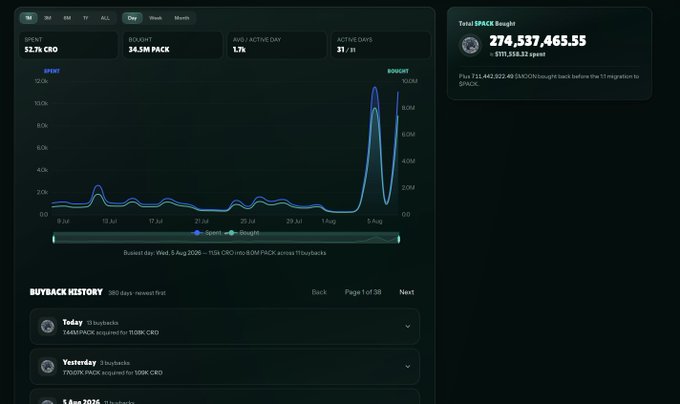680x404 pixels.
Task: Select Day grouping for the chart
Action: [132, 18]
